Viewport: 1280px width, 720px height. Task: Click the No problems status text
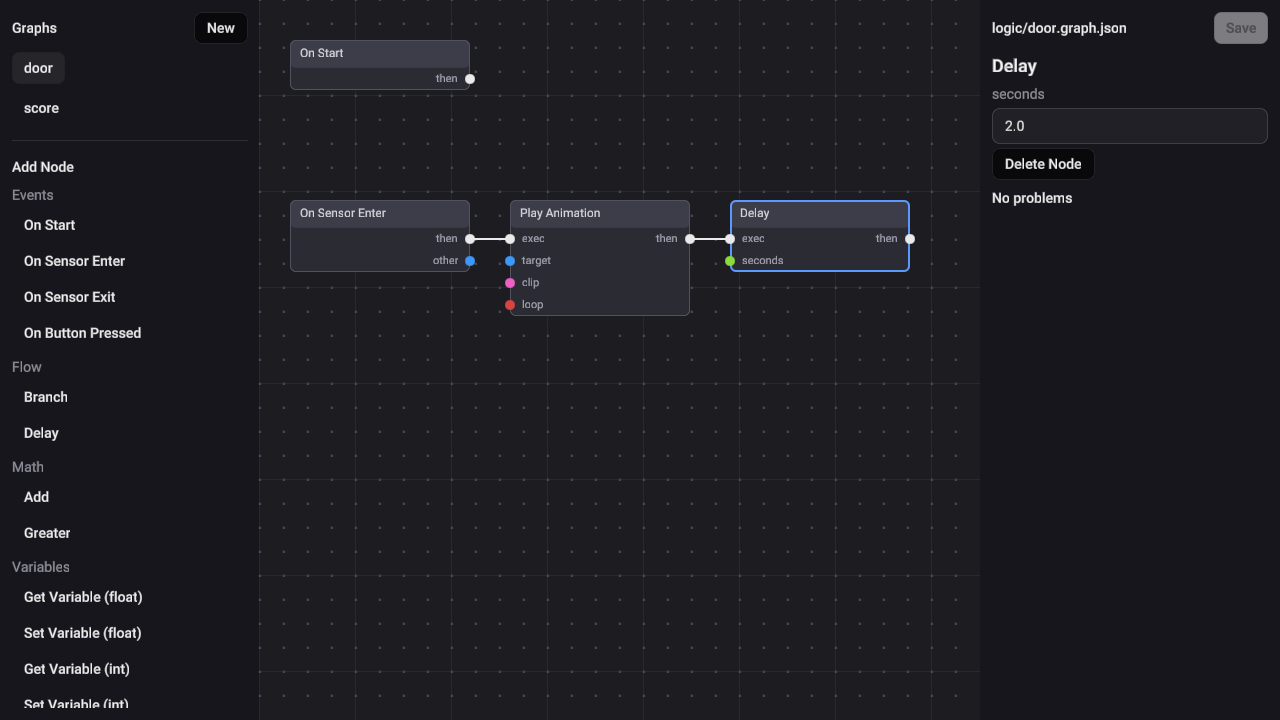[1032, 198]
